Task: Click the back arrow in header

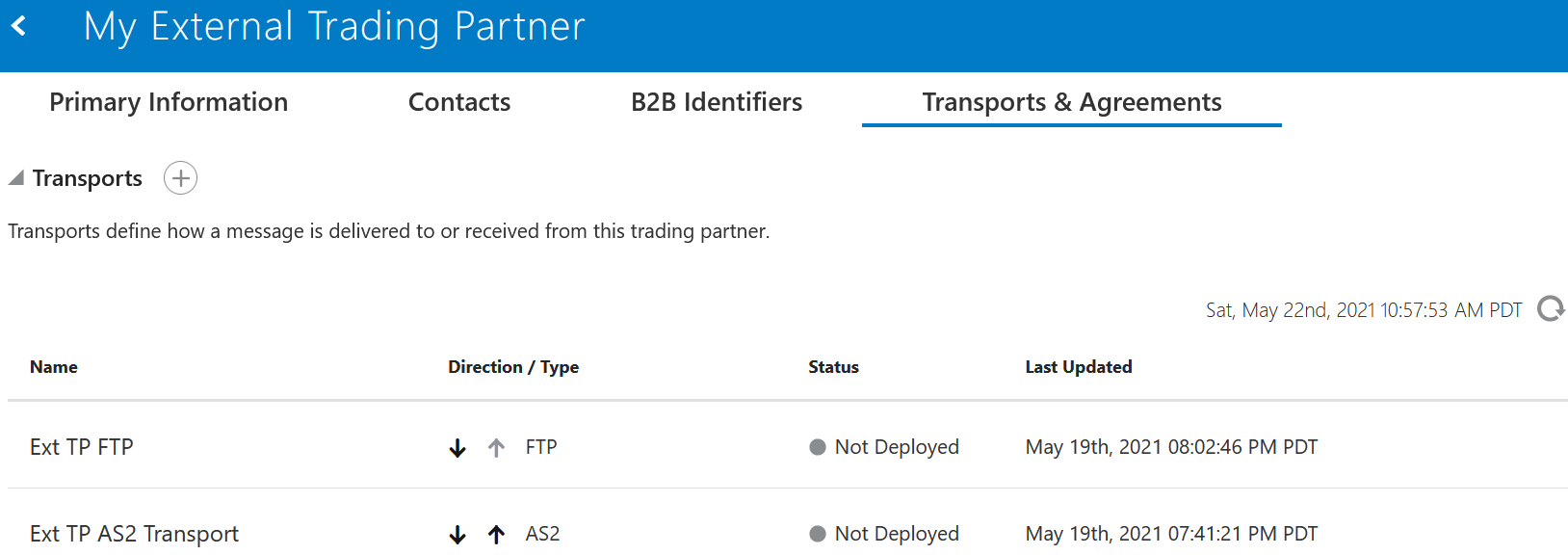Action: pos(18,26)
